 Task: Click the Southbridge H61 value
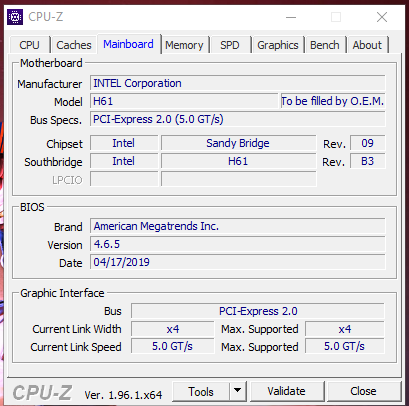point(238,161)
